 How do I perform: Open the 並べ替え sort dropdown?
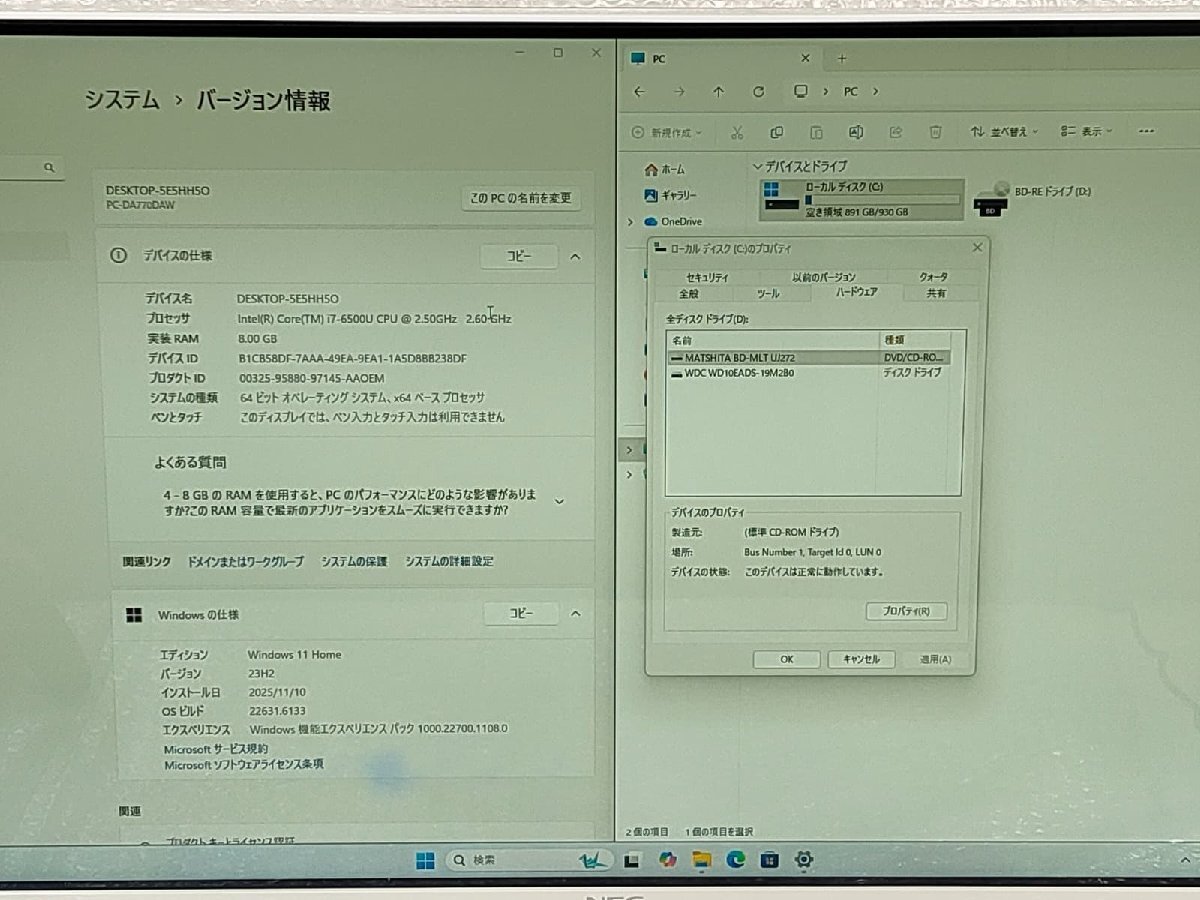click(x=1005, y=131)
